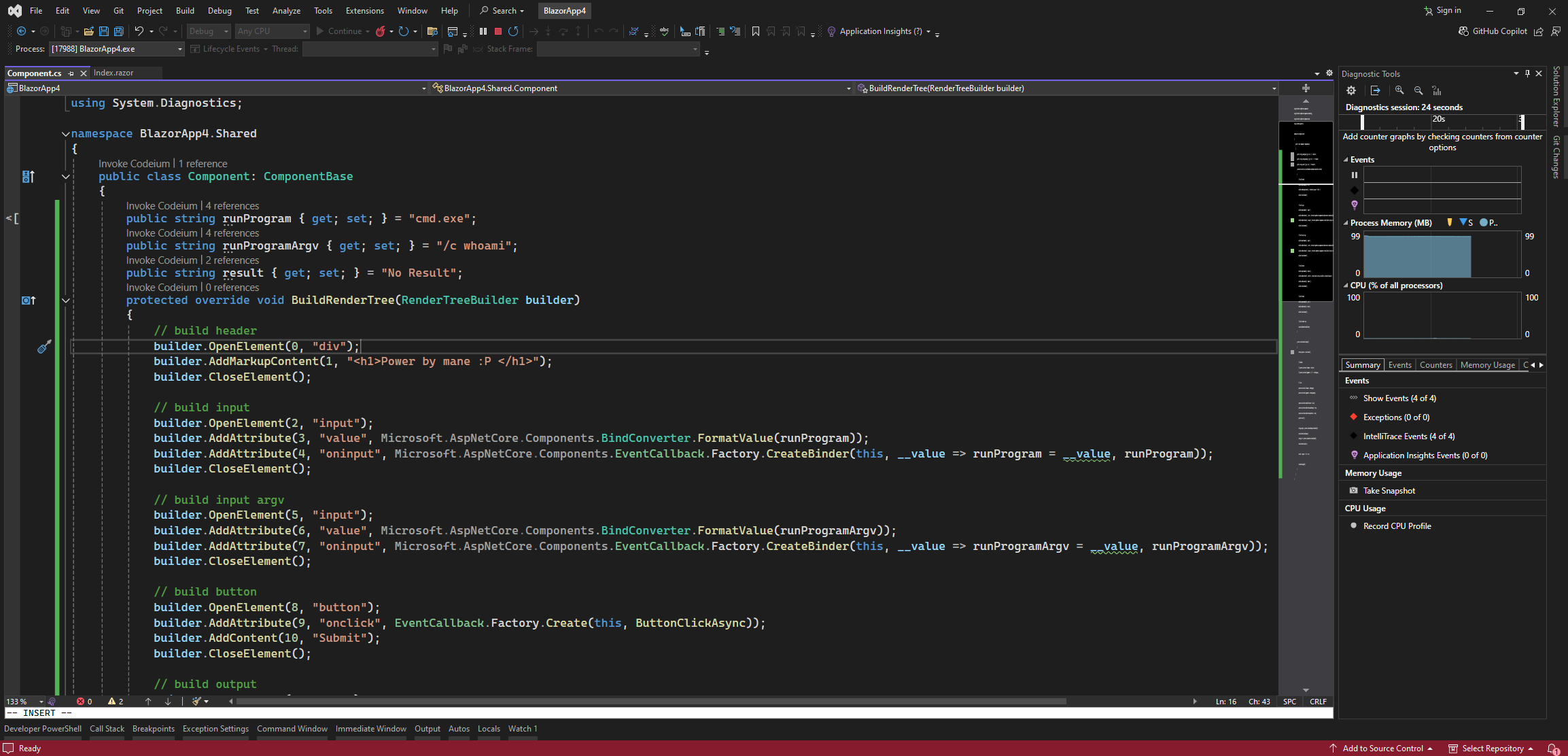Image resolution: width=1568 pixels, height=756 pixels.
Task: Click Add to Source Control
Action: 1382,749
